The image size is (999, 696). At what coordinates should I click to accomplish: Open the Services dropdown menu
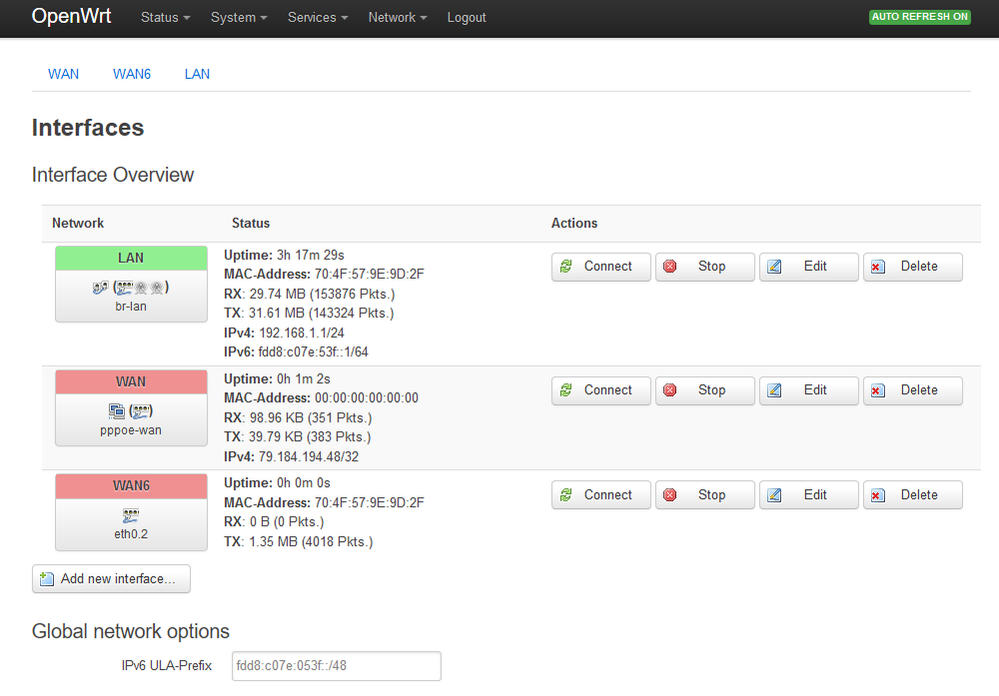click(317, 17)
